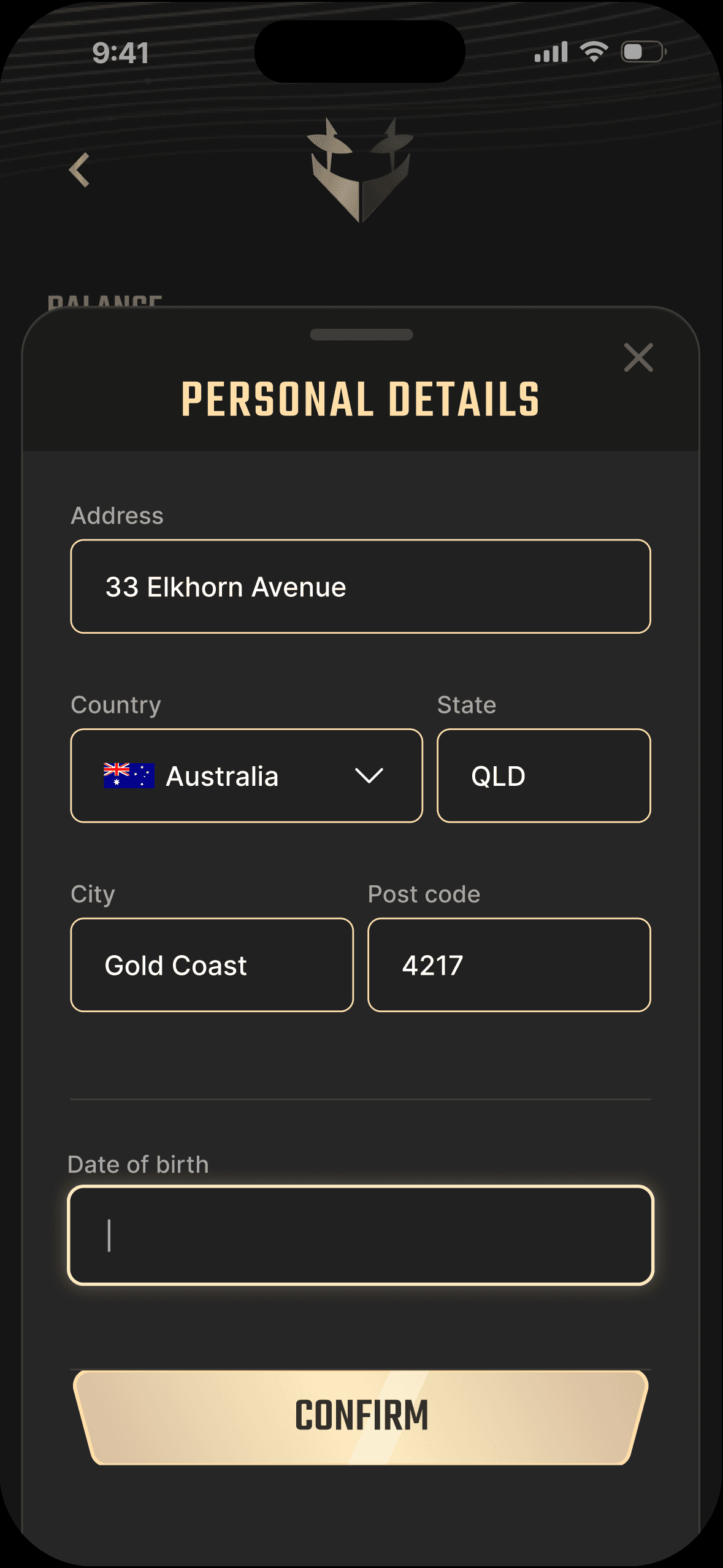Tap the shield logo at top
Screen dimensions: 723x1568
361,170
